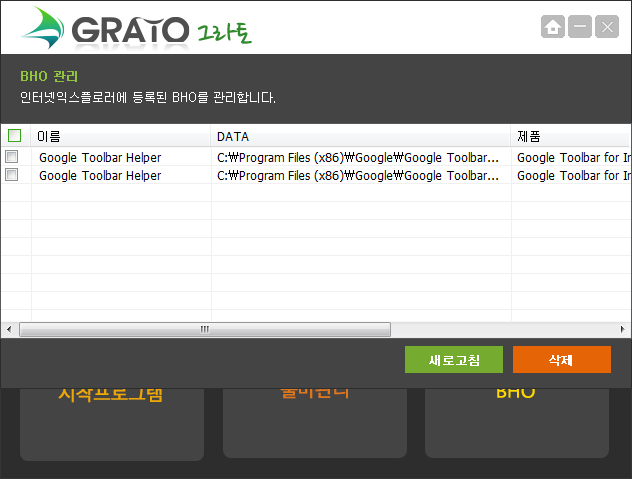Image resolution: width=632 pixels, height=479 pixels.
Task: Open the BHO tile in background
Action: pos(517,423)
